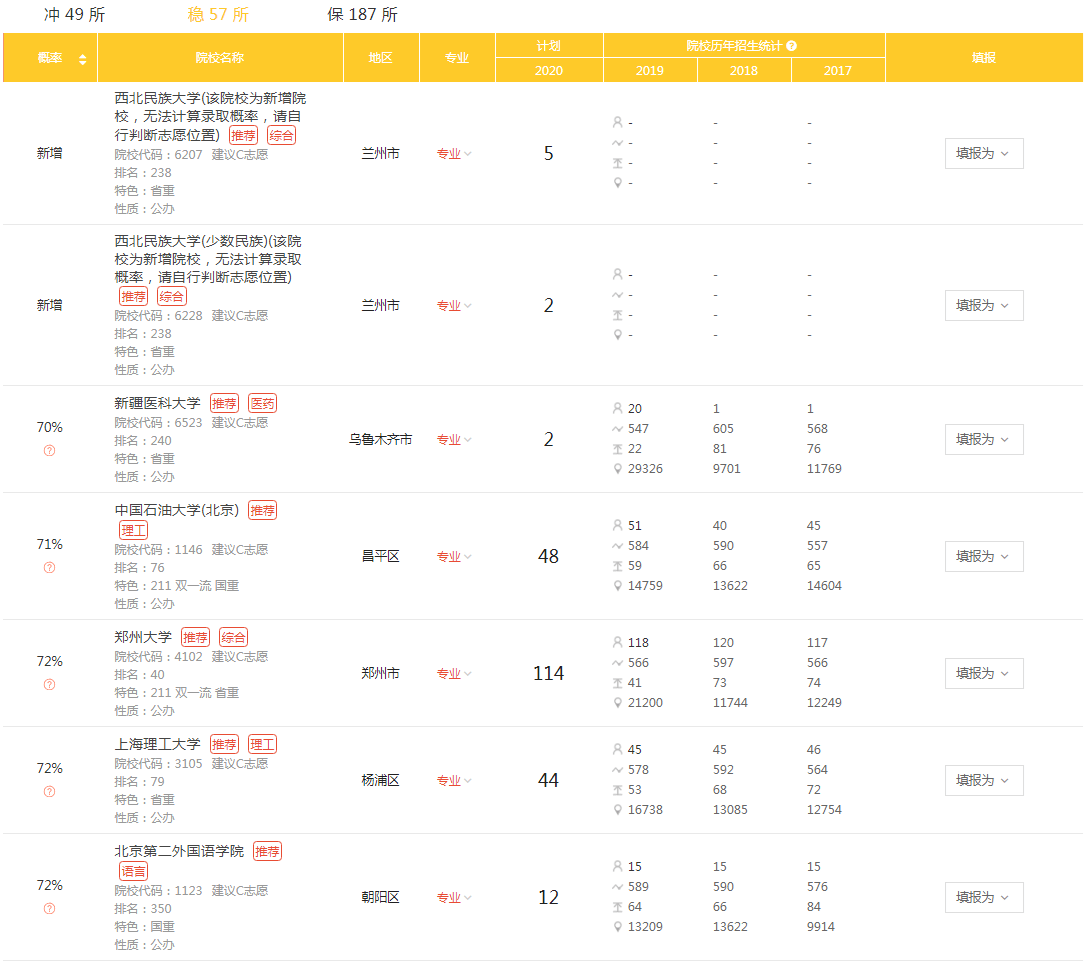Click the location pin icon in 新疆医科大学 stats
Viewport: 1086px width, 966px height.
click(617, 469)
